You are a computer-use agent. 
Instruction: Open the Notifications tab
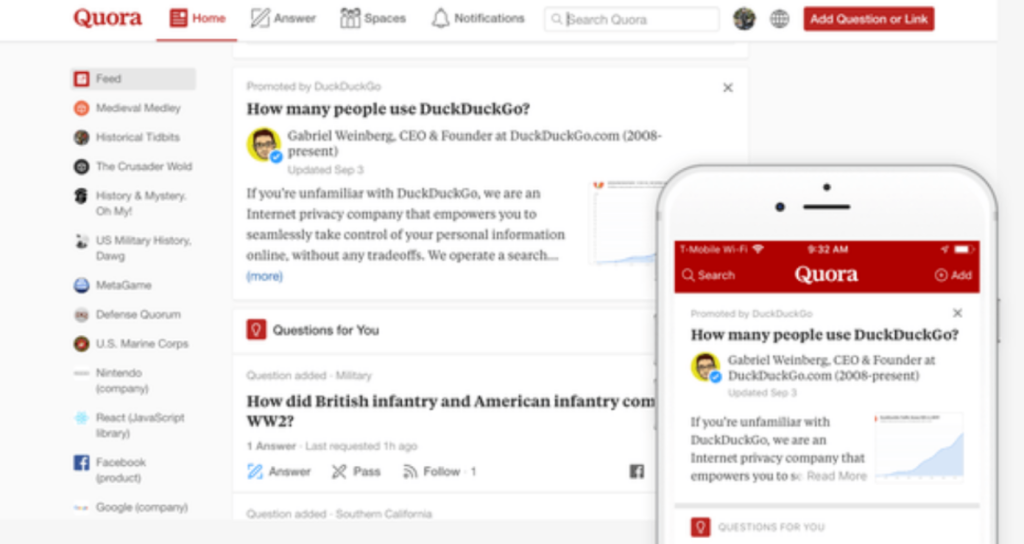point(478,18)
